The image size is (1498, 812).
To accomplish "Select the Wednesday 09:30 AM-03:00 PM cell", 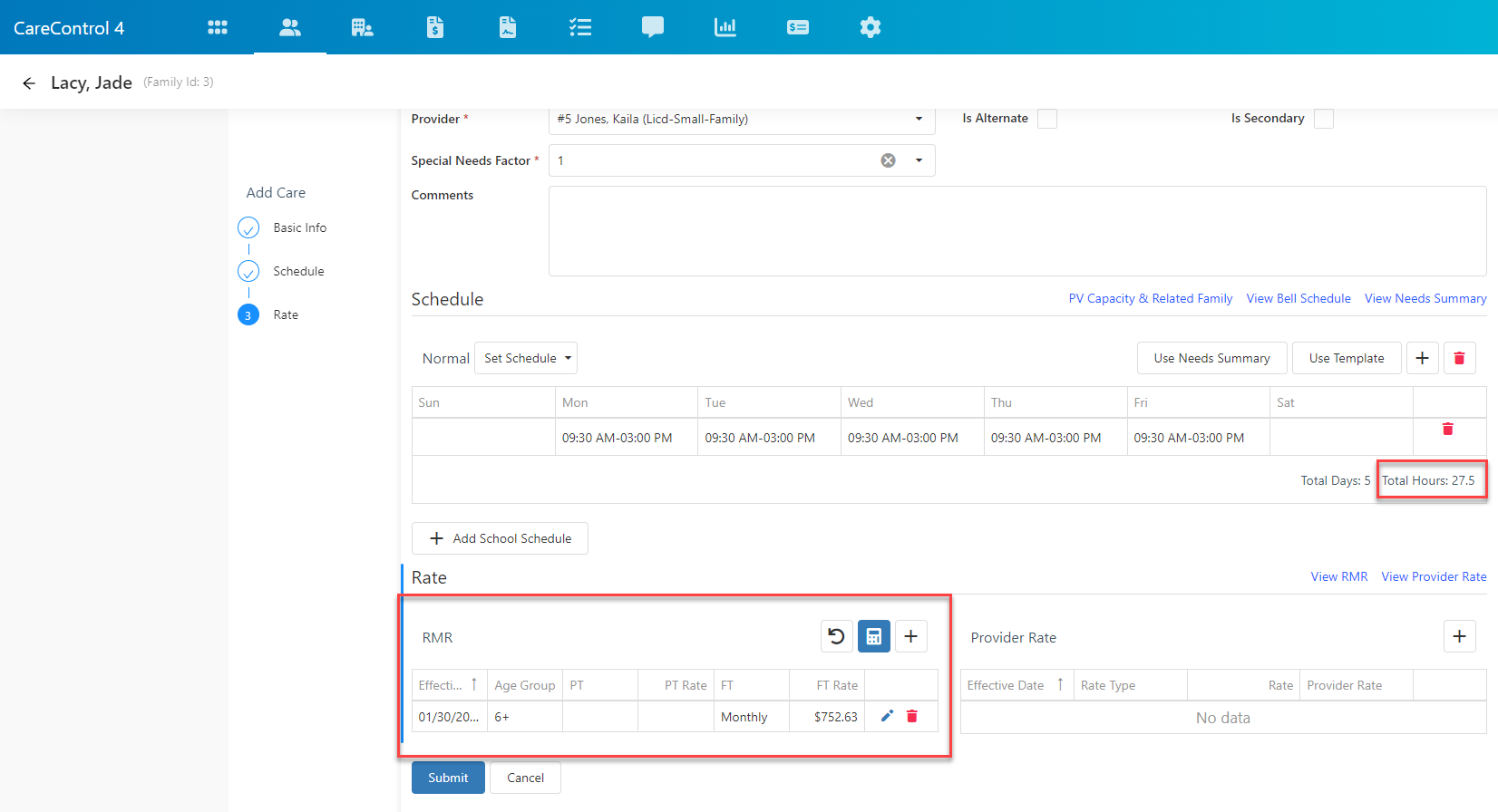I will coord(912,437).
